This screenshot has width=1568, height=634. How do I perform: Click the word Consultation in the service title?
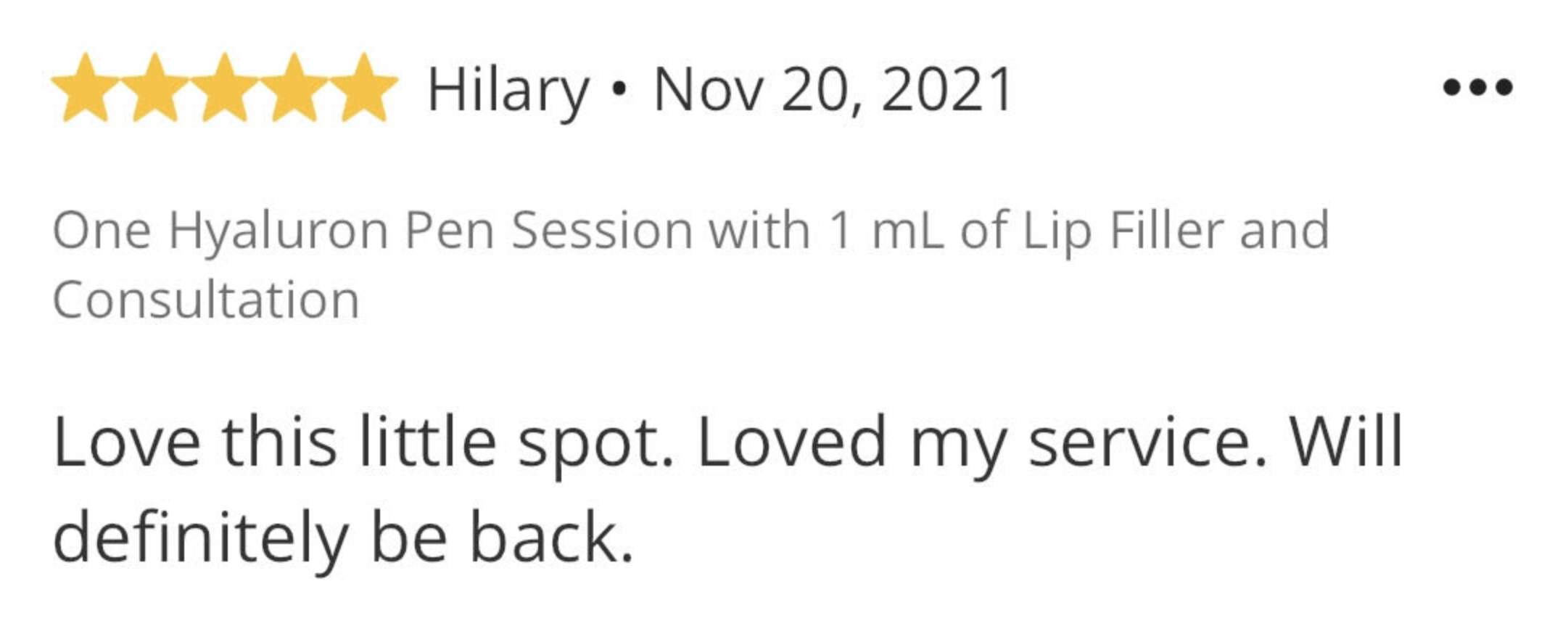[206, 300]
